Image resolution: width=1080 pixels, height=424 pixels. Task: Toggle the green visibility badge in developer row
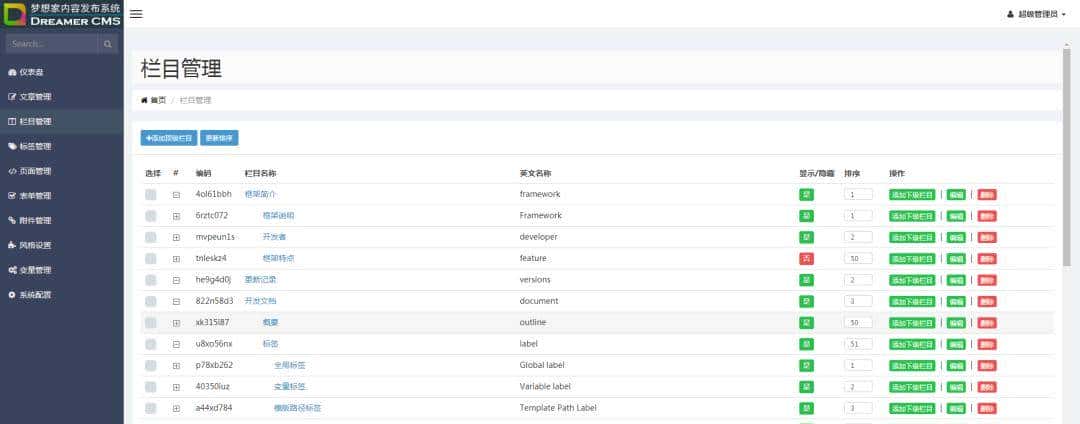807,237
